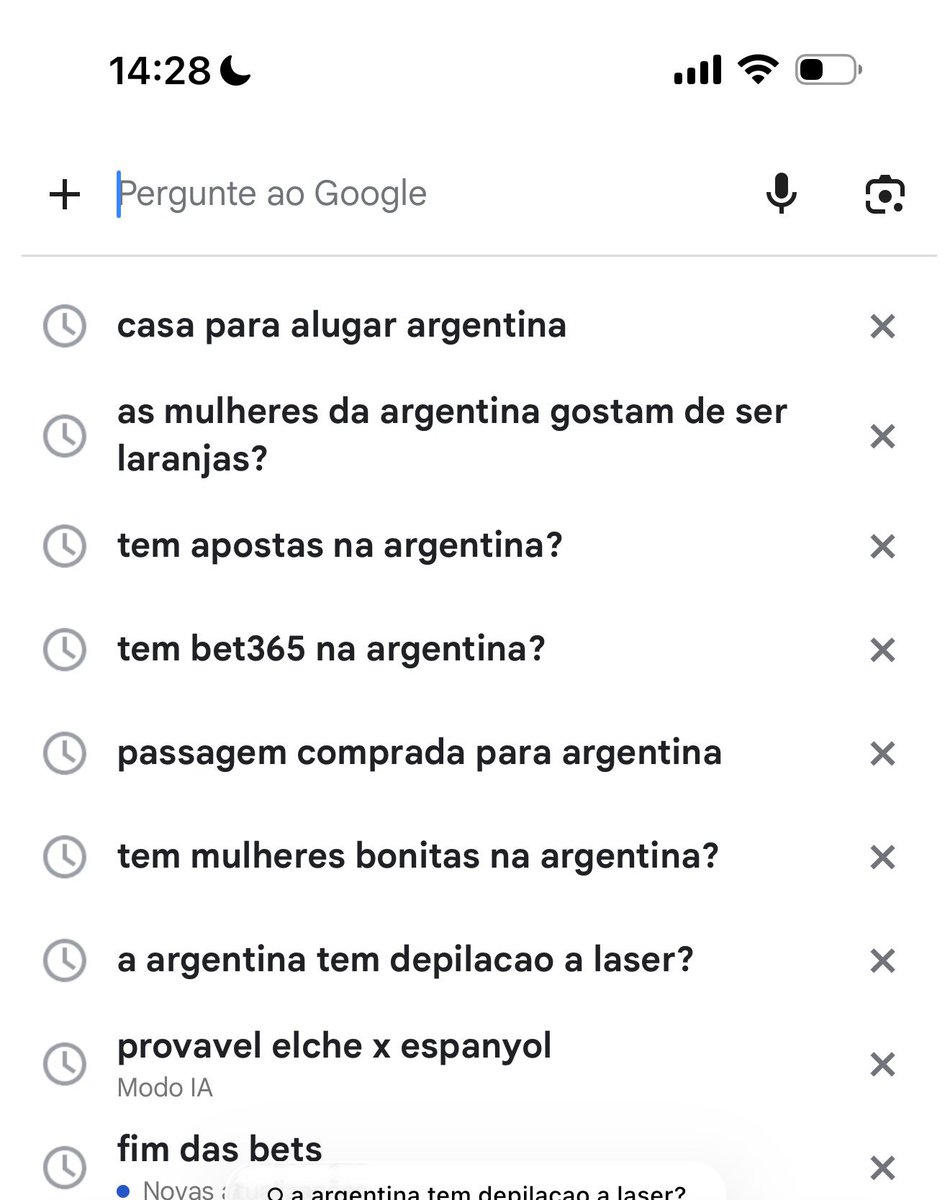Viewport: 950px width, 1200px height.
Task: Tap the plus icon beside search field
Action: click(x=65, y=194)
